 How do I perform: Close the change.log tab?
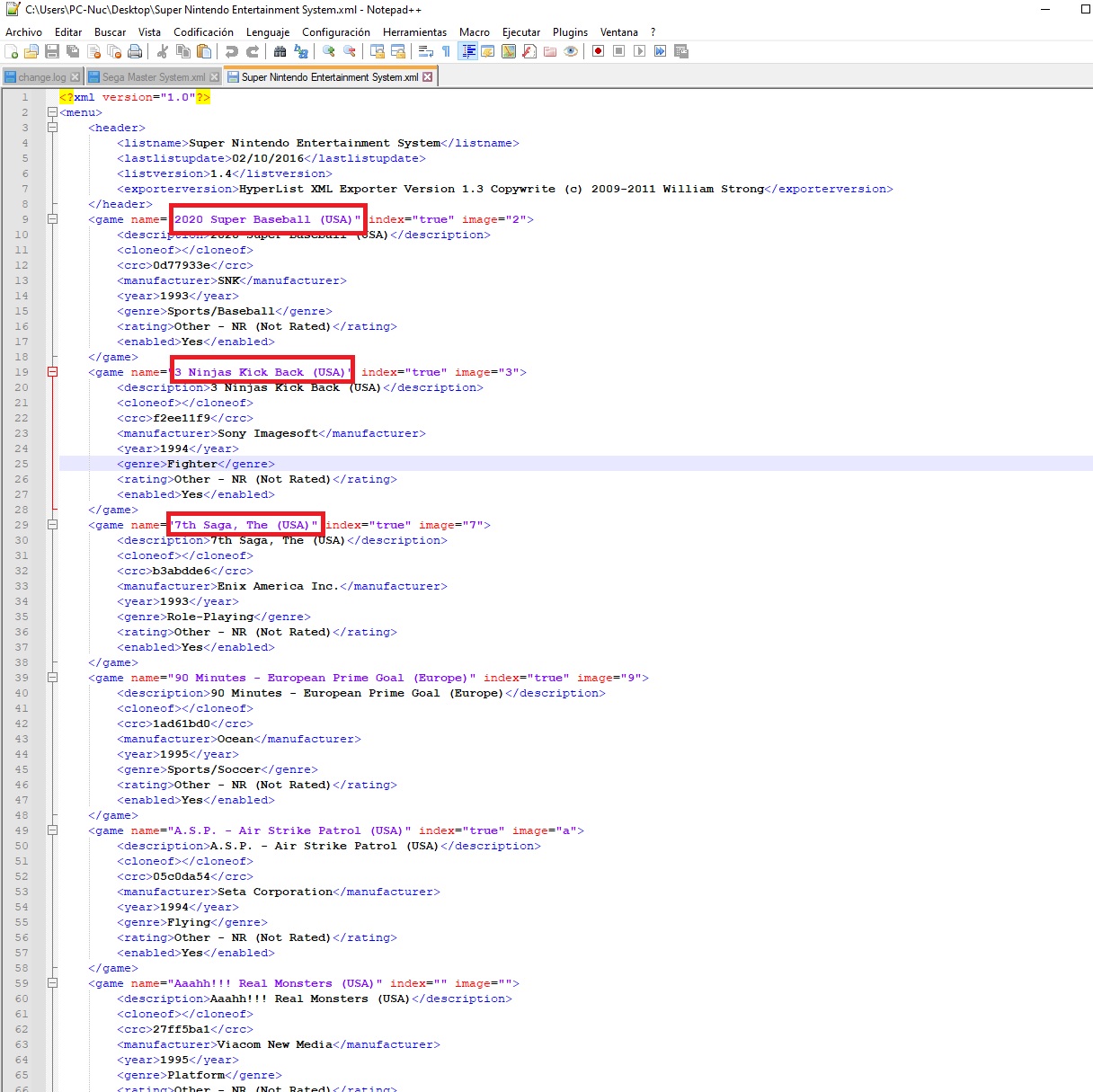(x=75, y=77)
